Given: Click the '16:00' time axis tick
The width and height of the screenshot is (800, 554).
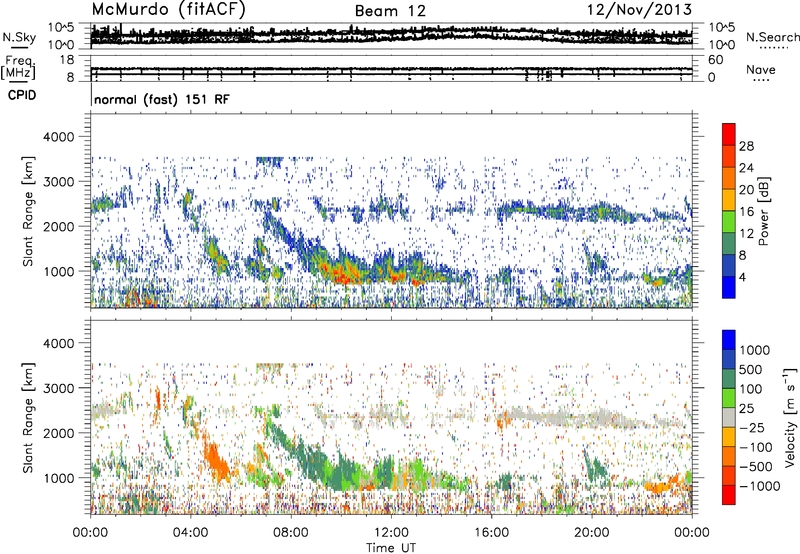Looking at the screenshot, I should point(491,533).
